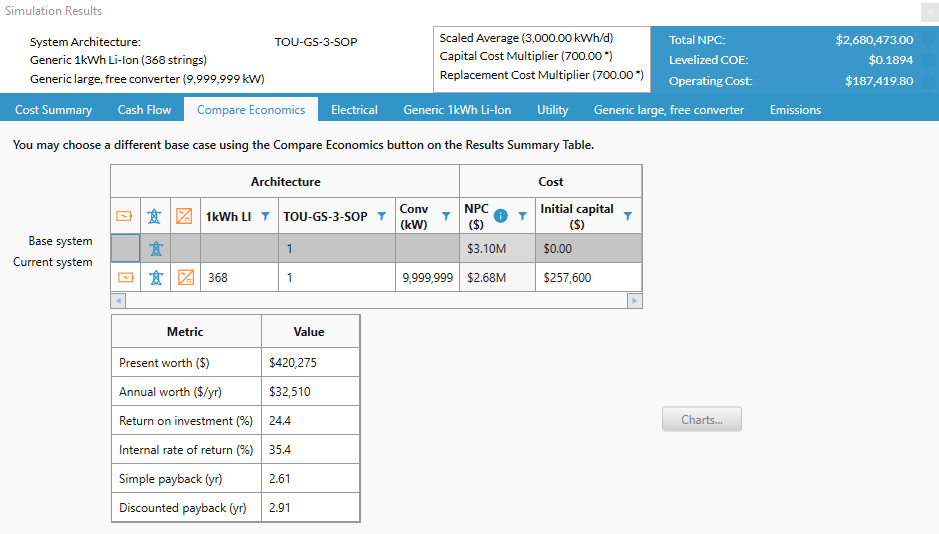Click the $0.00 initial capital cell
Screen dimensions: 939x534
(x=589, y=248)
